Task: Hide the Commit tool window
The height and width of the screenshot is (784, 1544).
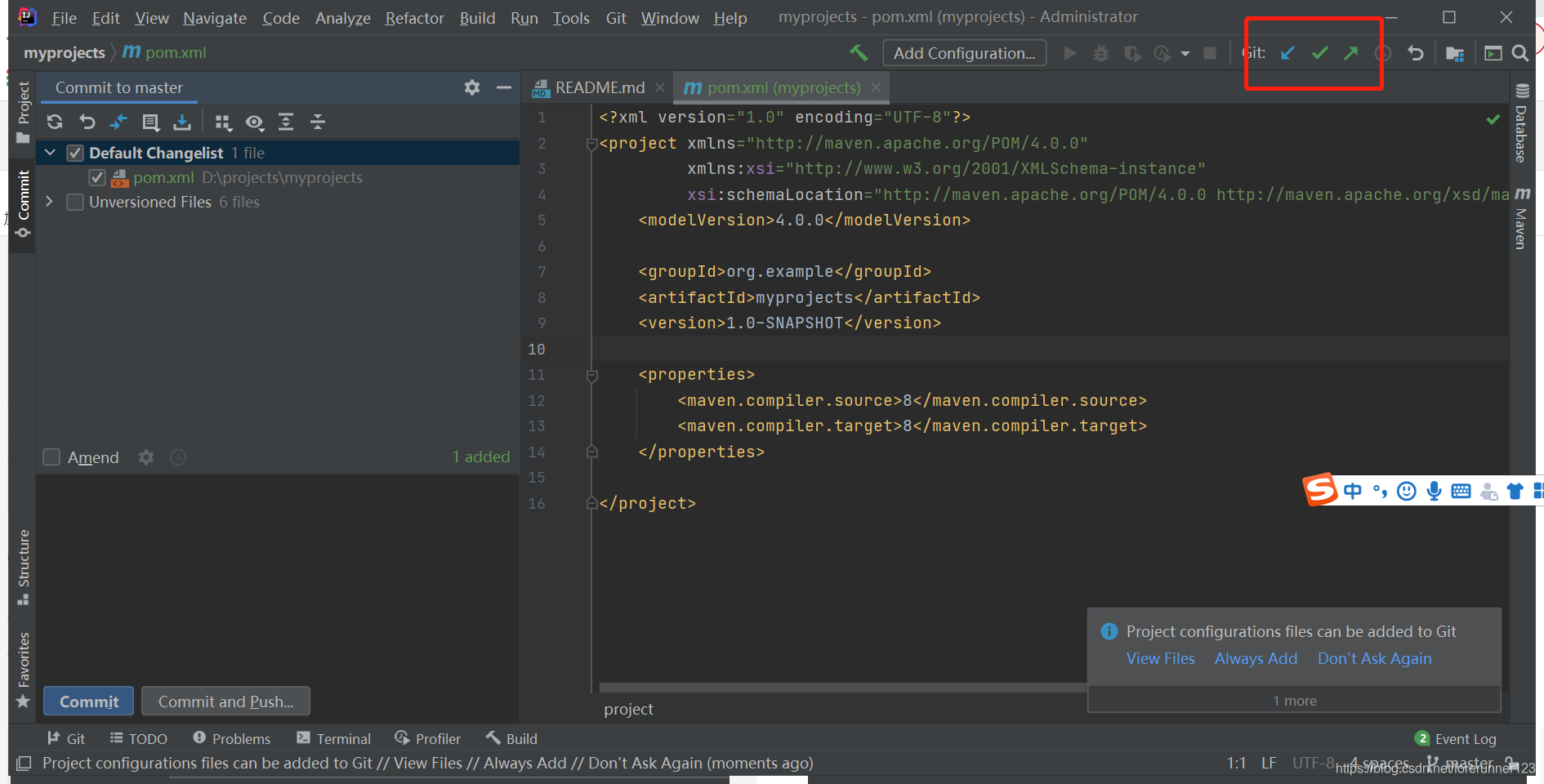Action: [x=504, y=87]
